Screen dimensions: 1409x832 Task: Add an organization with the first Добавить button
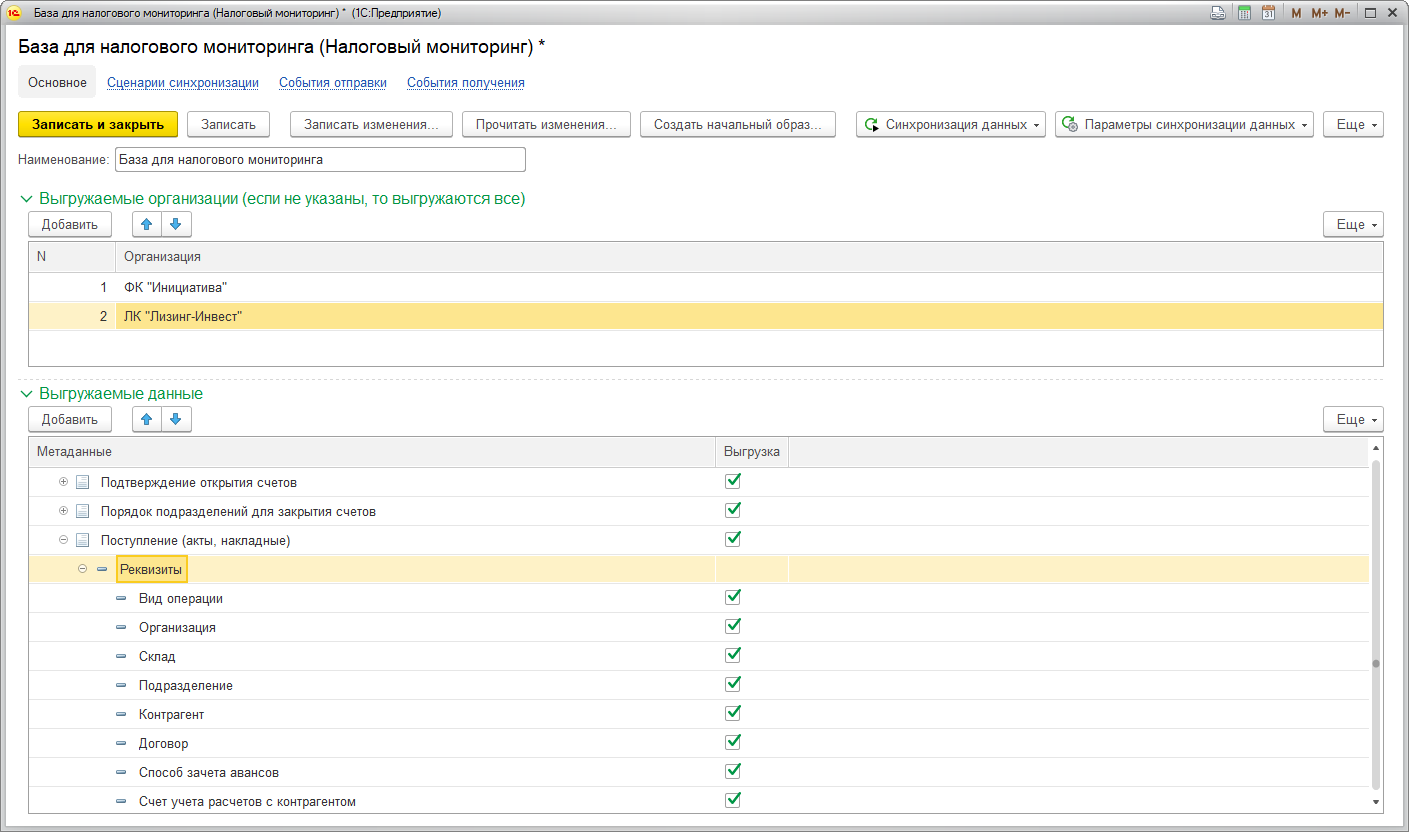click(x=70, y=224)
